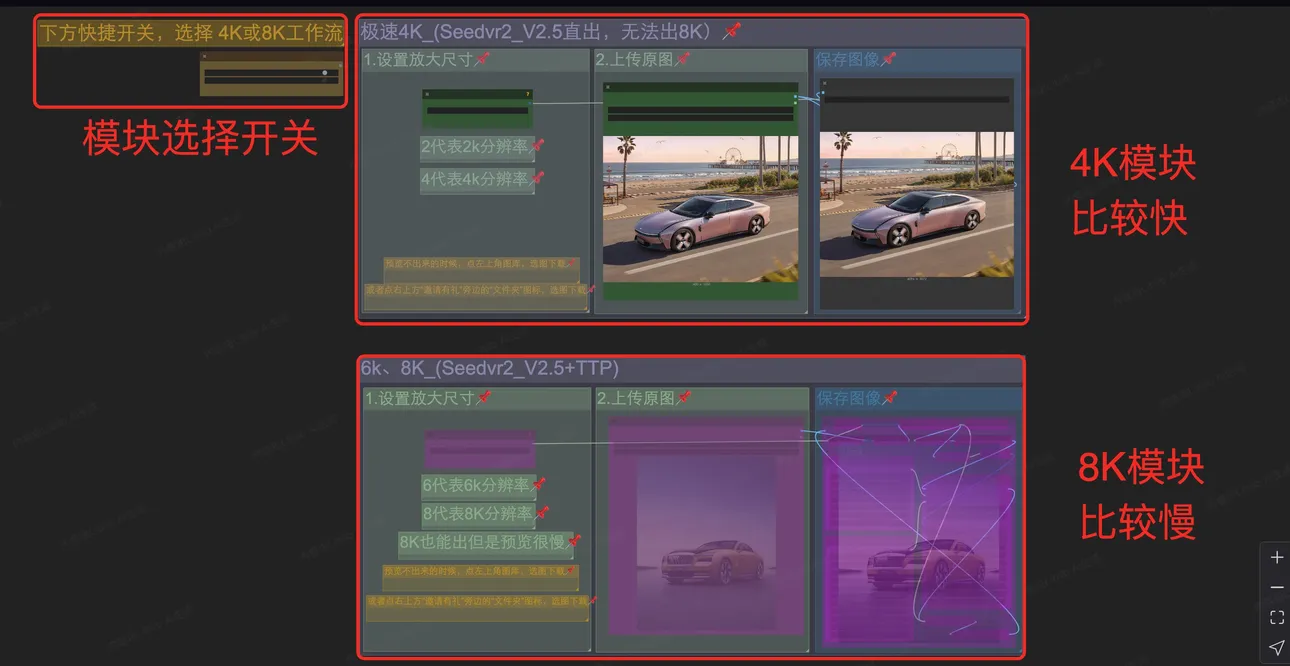Click uploaded car image in 4K module
This screenshot has width=1290, height=666.
[700, 208]
